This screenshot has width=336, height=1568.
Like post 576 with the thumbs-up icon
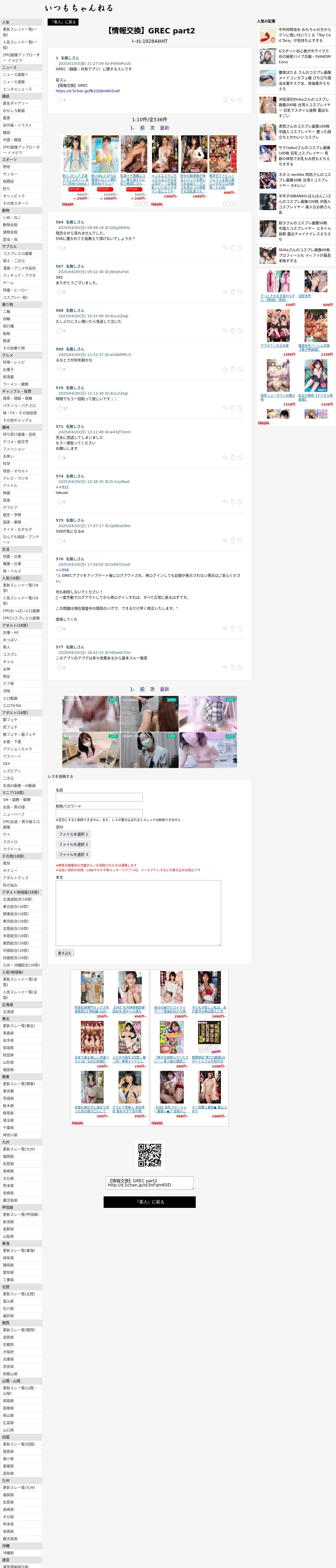tap(59, 629)
